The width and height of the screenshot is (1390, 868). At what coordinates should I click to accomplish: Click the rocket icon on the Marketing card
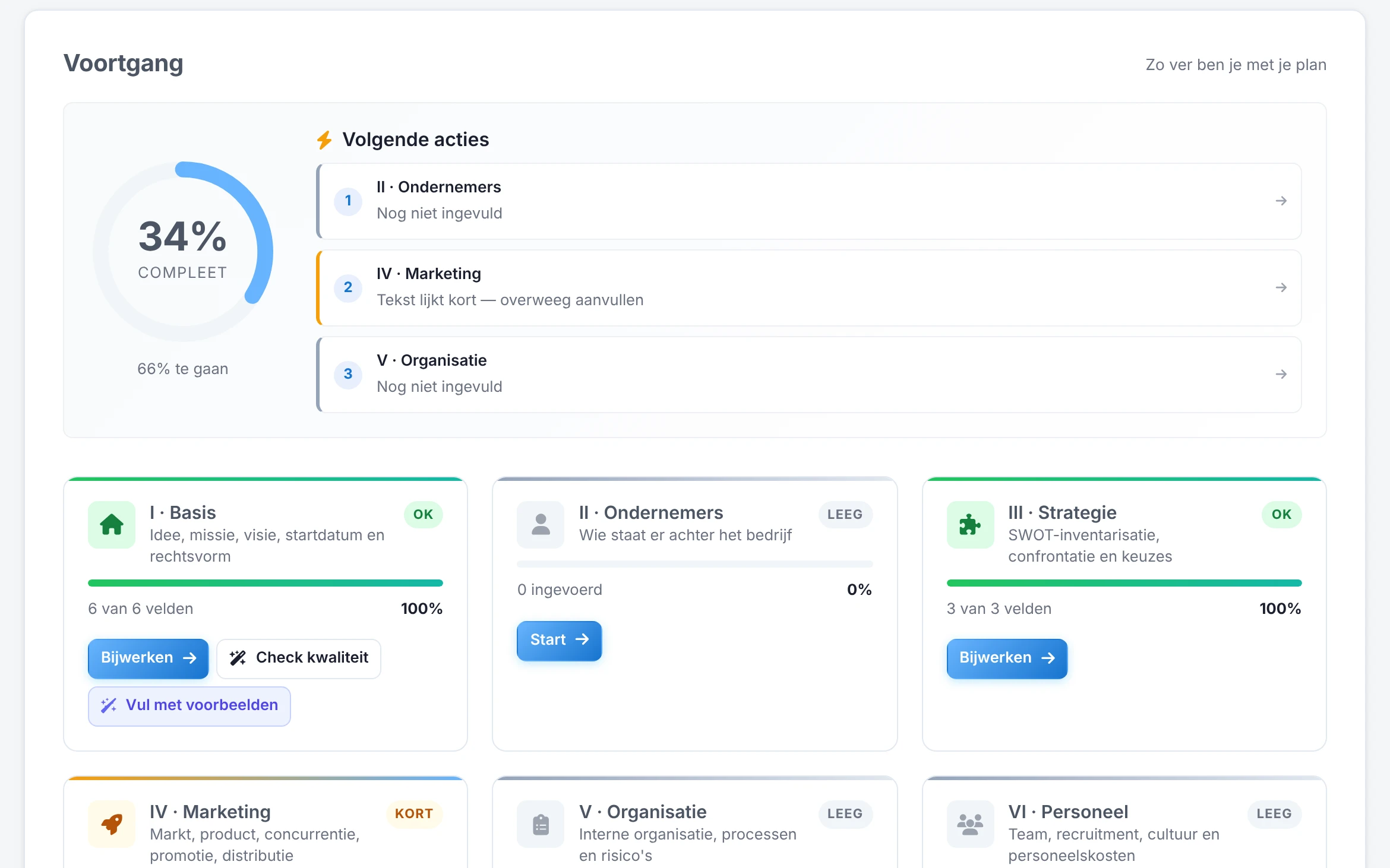[112, 824]
